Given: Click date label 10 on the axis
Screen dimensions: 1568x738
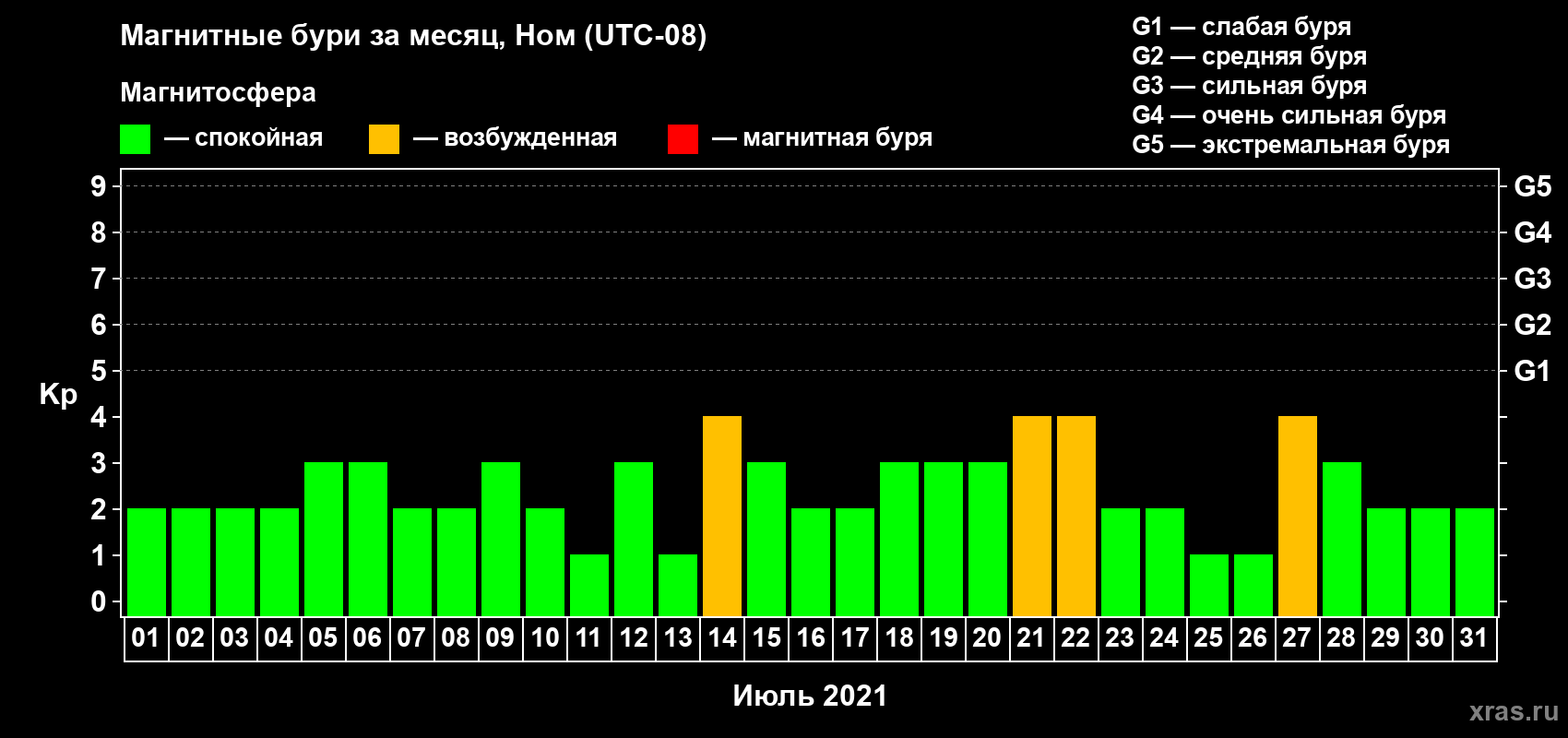Looking at the screenshot, I should point(545,637).
